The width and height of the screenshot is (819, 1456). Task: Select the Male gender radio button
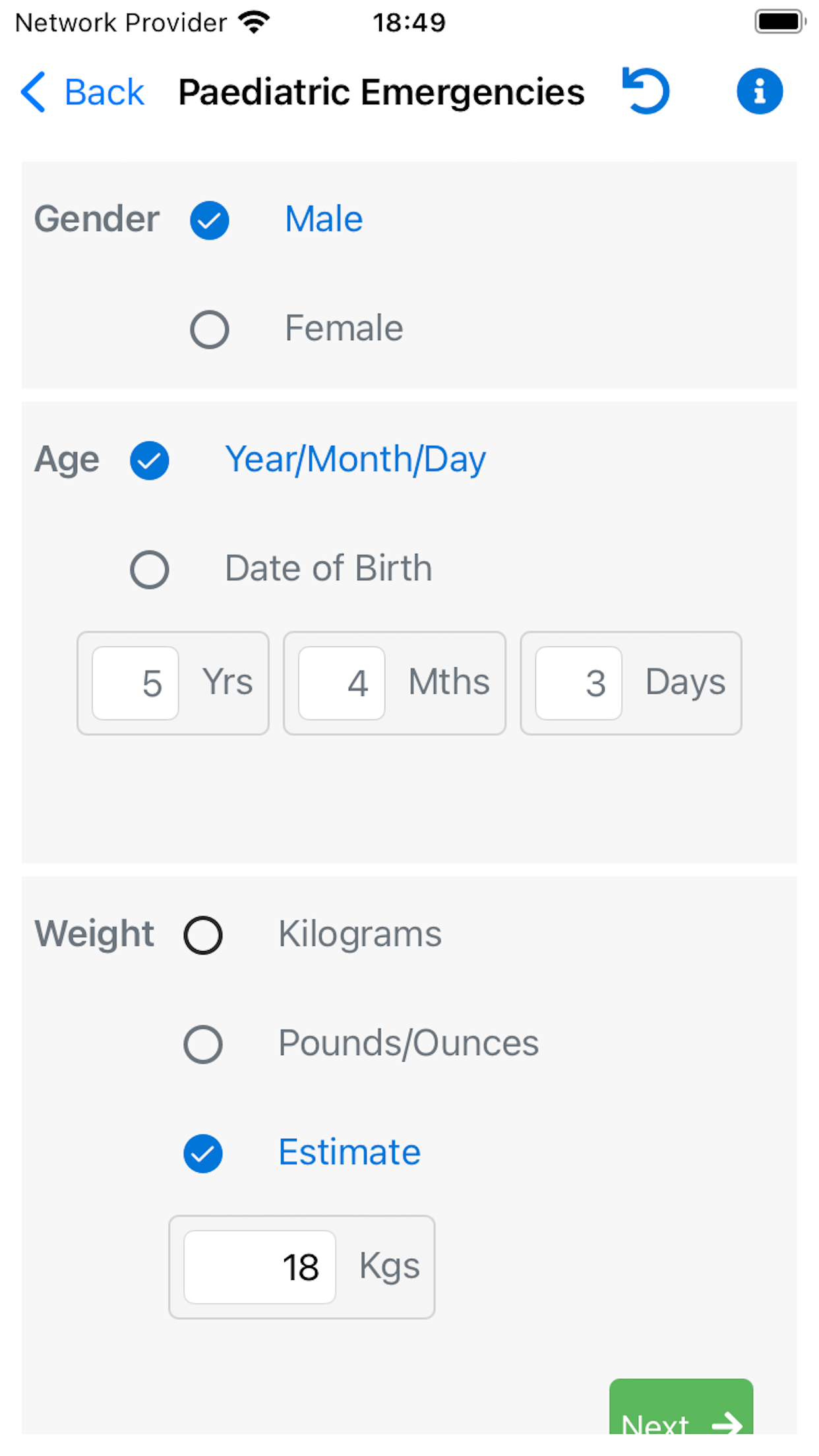(210, 220)
